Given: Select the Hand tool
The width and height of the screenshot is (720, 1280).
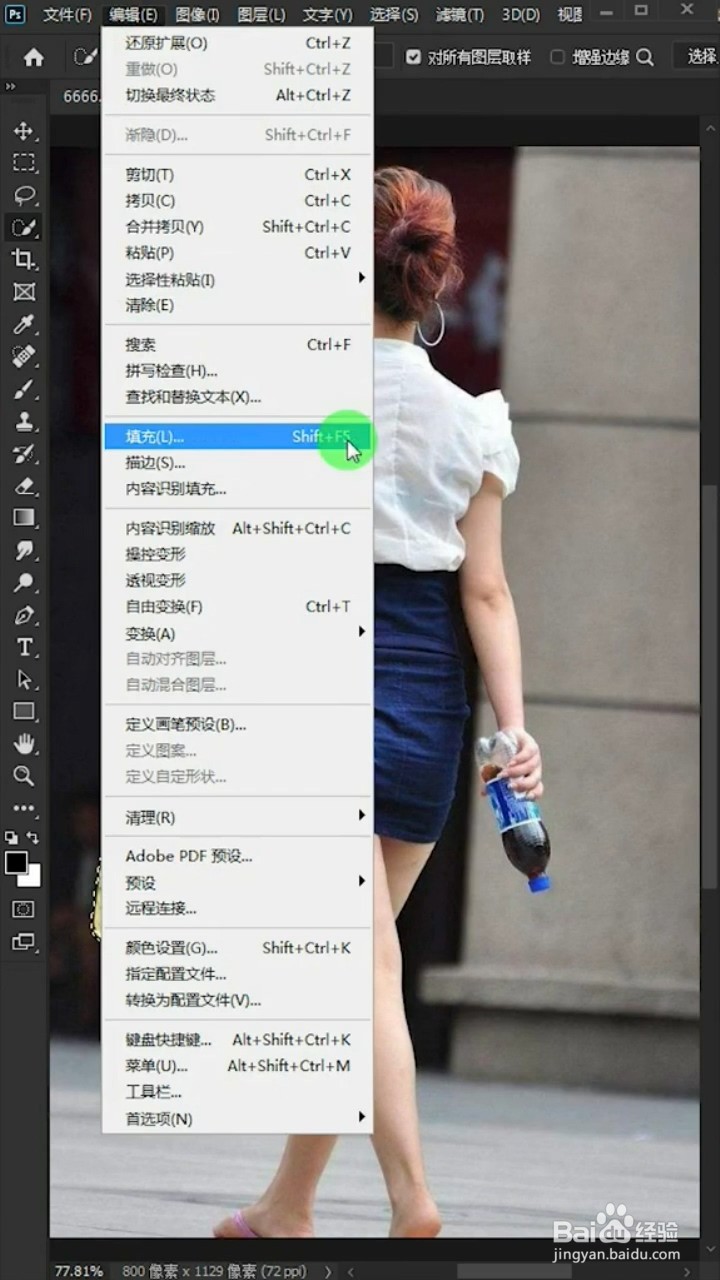Looking at the screenshot, I should [24, 744].
